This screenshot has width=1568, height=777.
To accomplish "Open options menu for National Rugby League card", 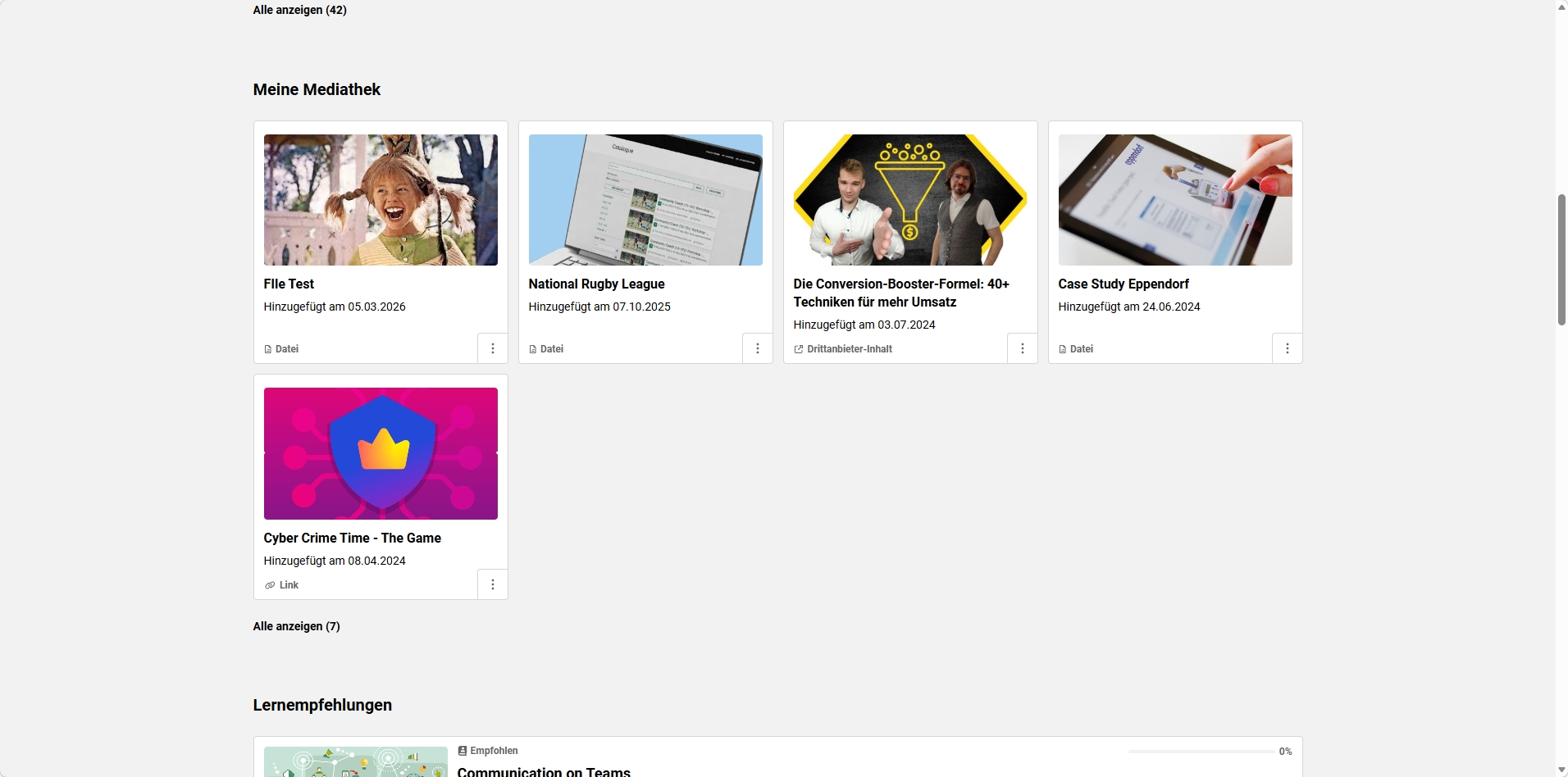I will (758, 348).
